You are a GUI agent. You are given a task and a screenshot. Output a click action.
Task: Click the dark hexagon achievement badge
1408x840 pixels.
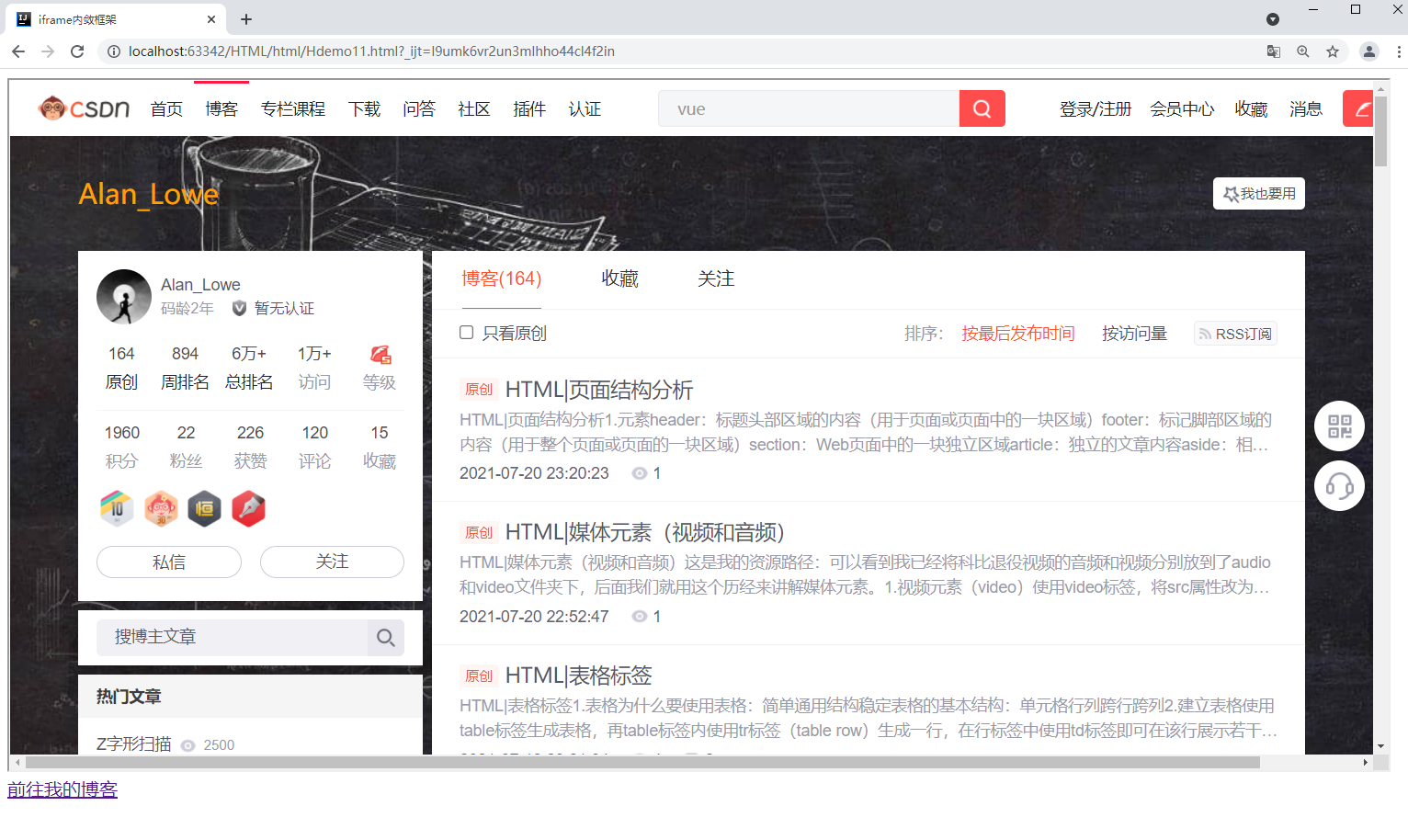coord(204,508)
